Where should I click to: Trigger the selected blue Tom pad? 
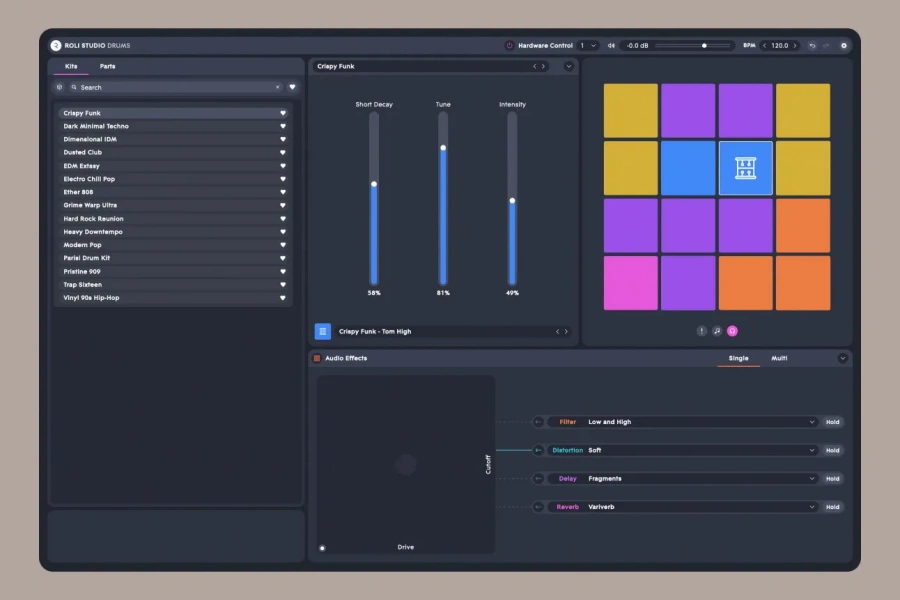pos(746,168)
